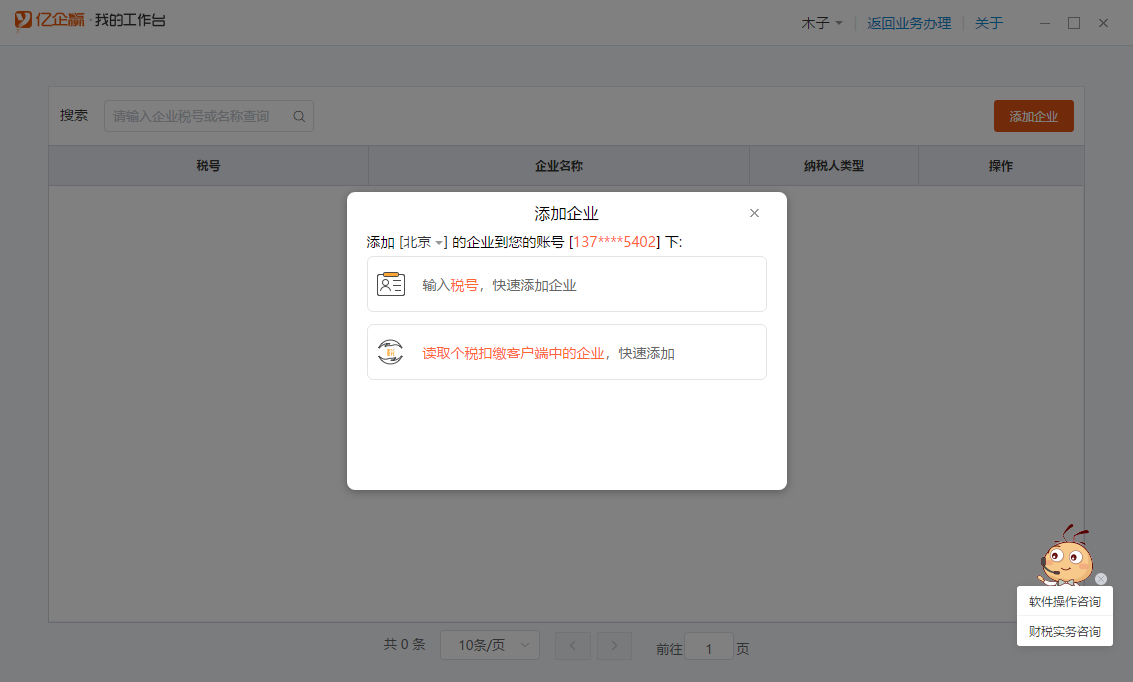Open the 木子 user dropdown
This screenshot has width=1133, height=682.
pyautogui.click(x=822, y=23)
